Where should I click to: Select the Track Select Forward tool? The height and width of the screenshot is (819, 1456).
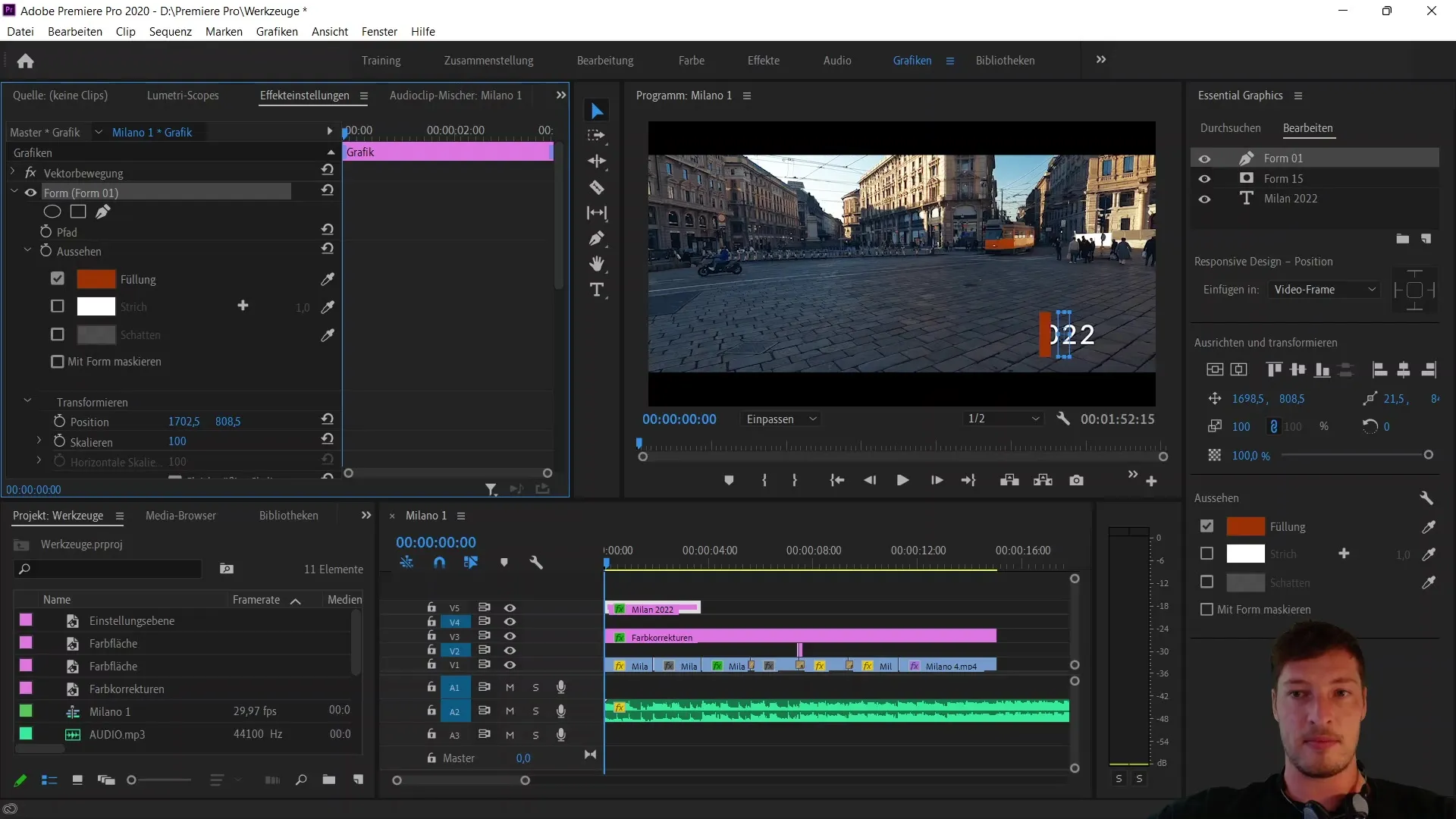click(x=597, y=136)
